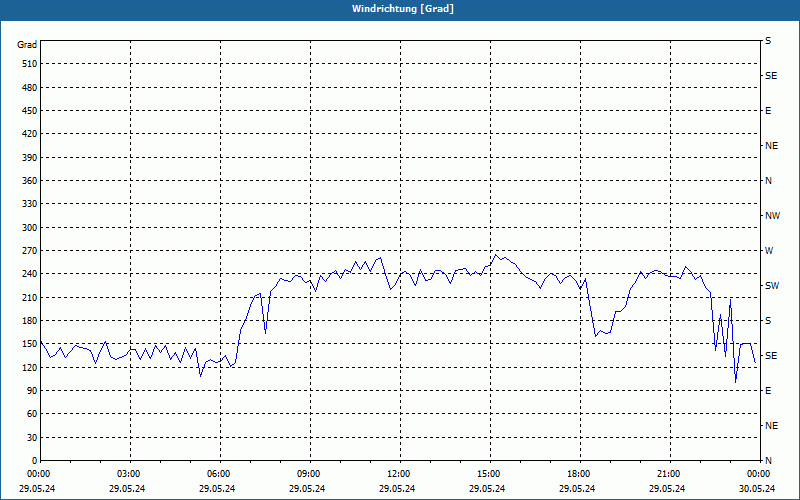The width and height of the screenshot is (800, 500).
Task: Click the N compass label at 360 line
Action: (x=769, y=181)
